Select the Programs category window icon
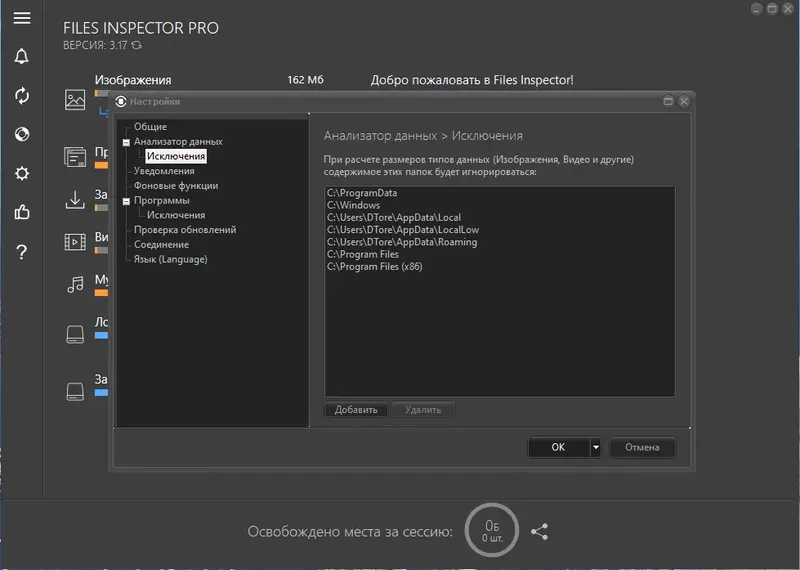 point(75,157)
